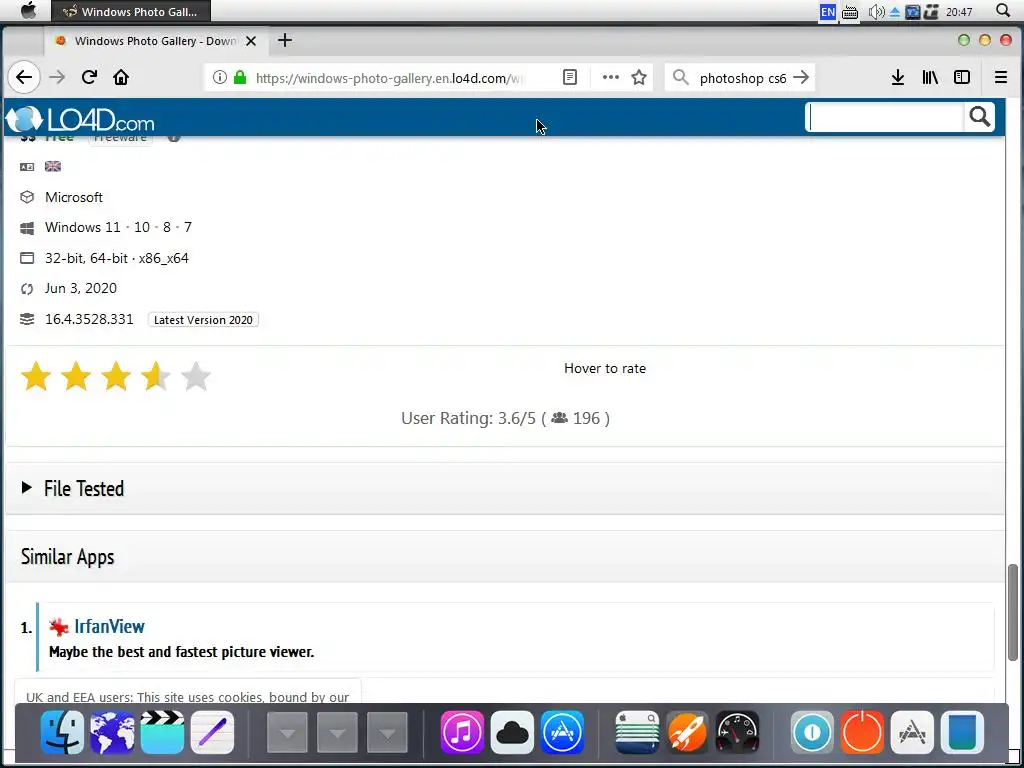Open the browser home page
The height and width of the screenshot is (768, 1024).
click(x=121, y=78)
